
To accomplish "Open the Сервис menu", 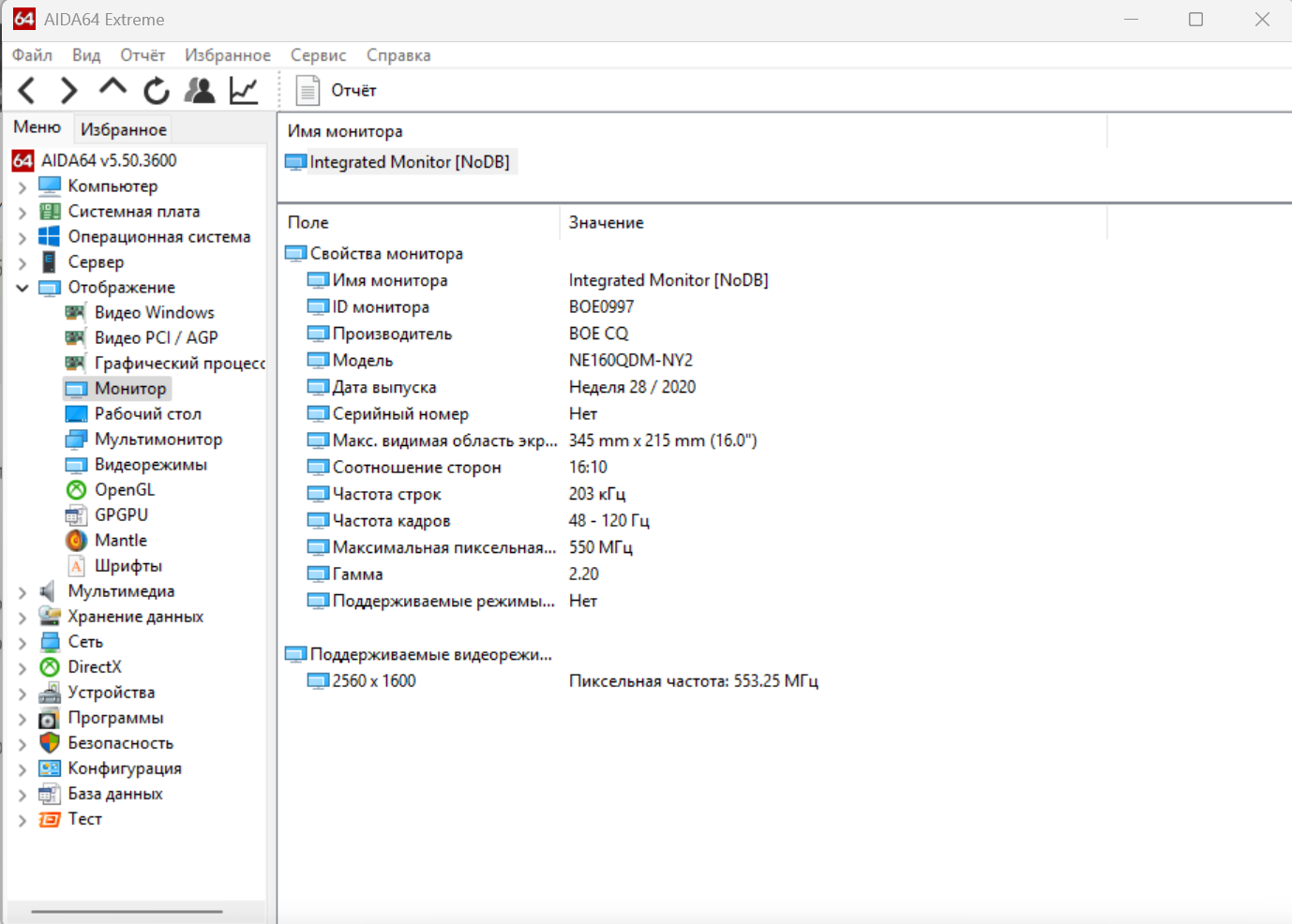I will click(x=318, y=55).
